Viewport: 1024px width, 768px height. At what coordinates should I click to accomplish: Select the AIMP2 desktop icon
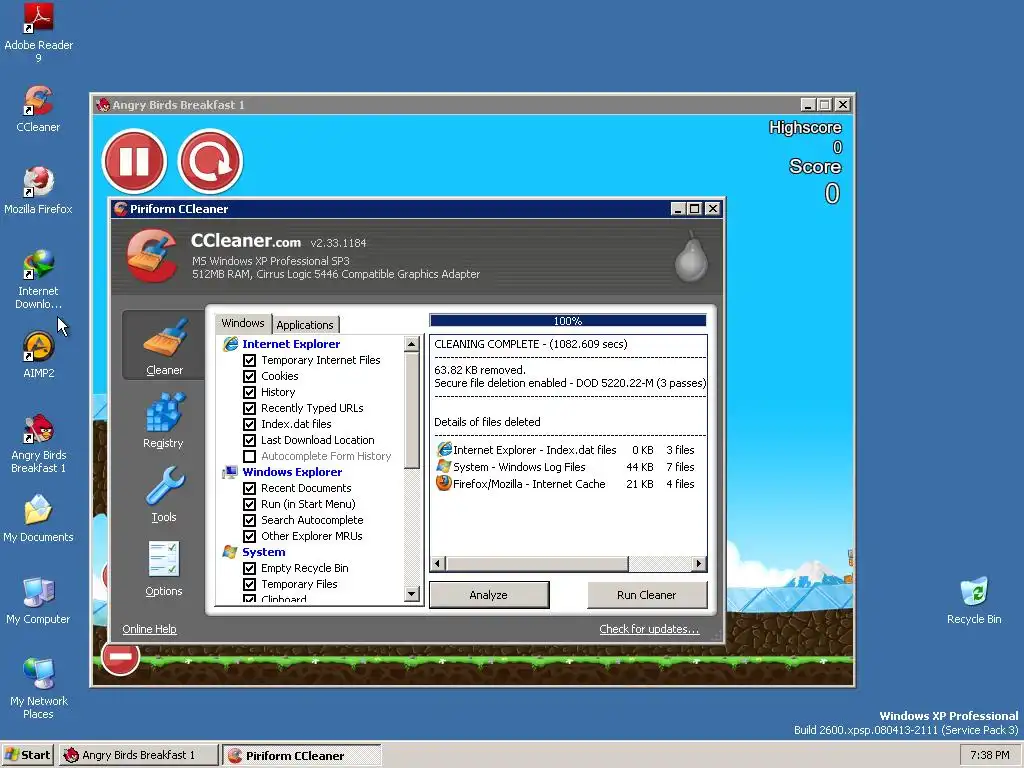point(38,355)
